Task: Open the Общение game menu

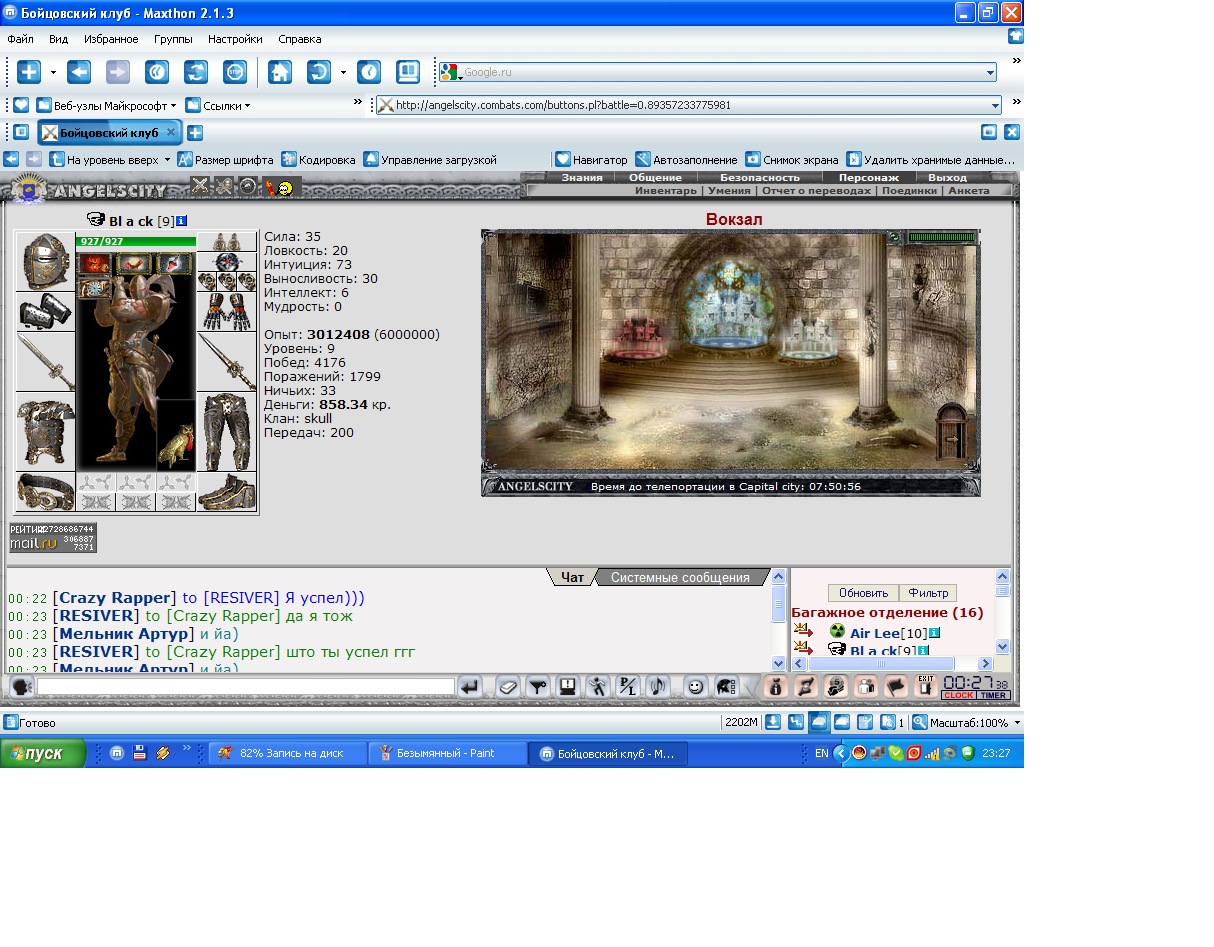Action: (655, 177)
